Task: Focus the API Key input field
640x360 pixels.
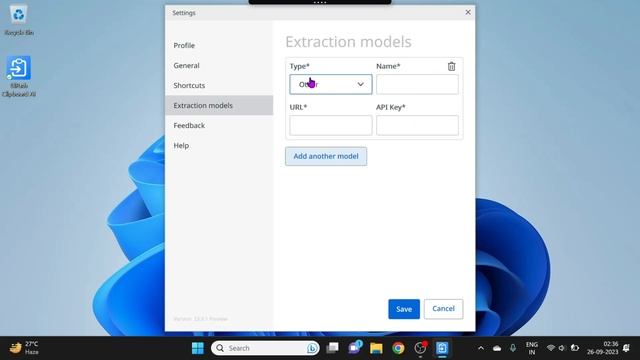Action: [x=417, y=125]
